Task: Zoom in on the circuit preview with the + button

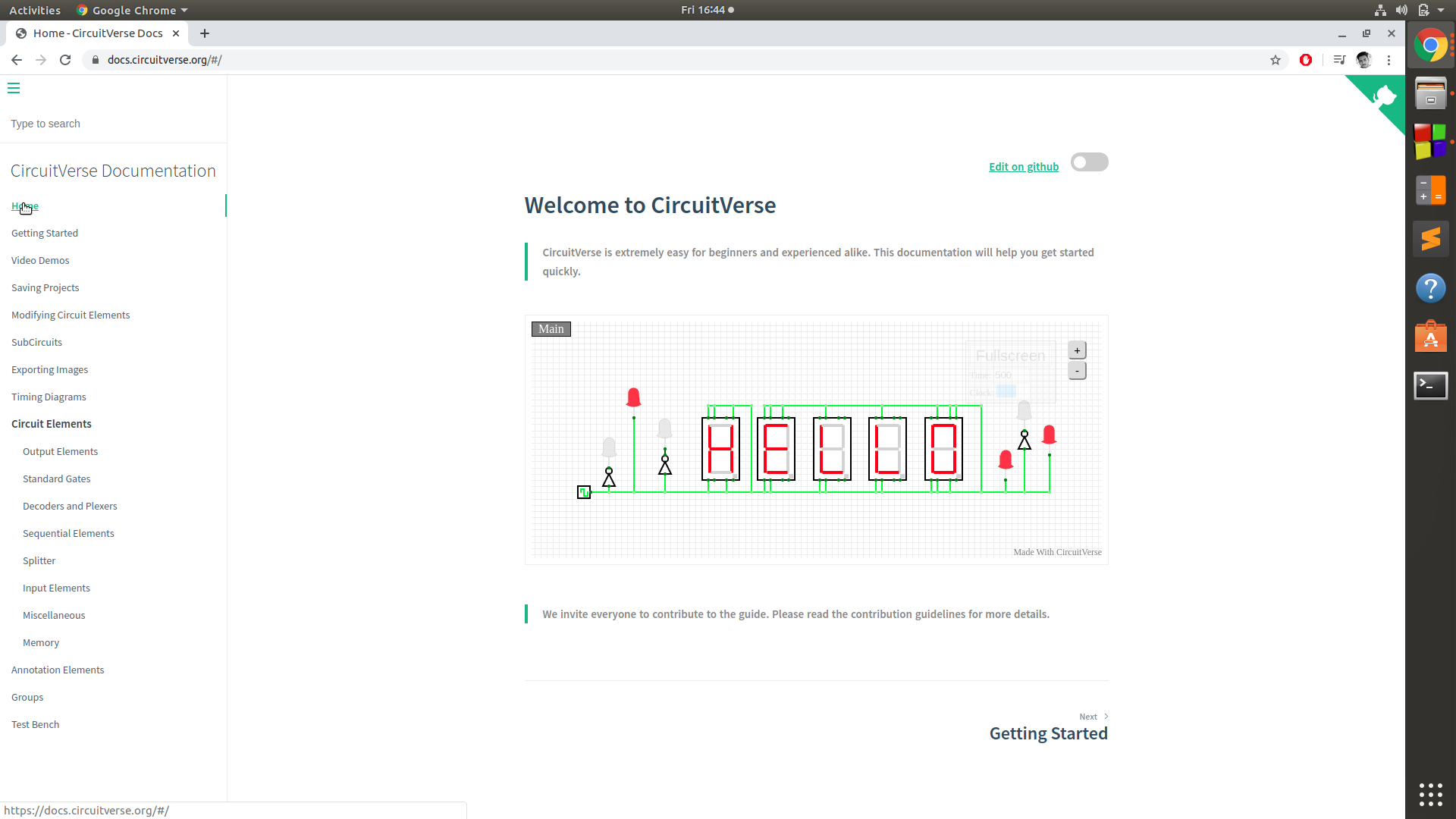Action: pyautogui.click(x=1077, y=350)
